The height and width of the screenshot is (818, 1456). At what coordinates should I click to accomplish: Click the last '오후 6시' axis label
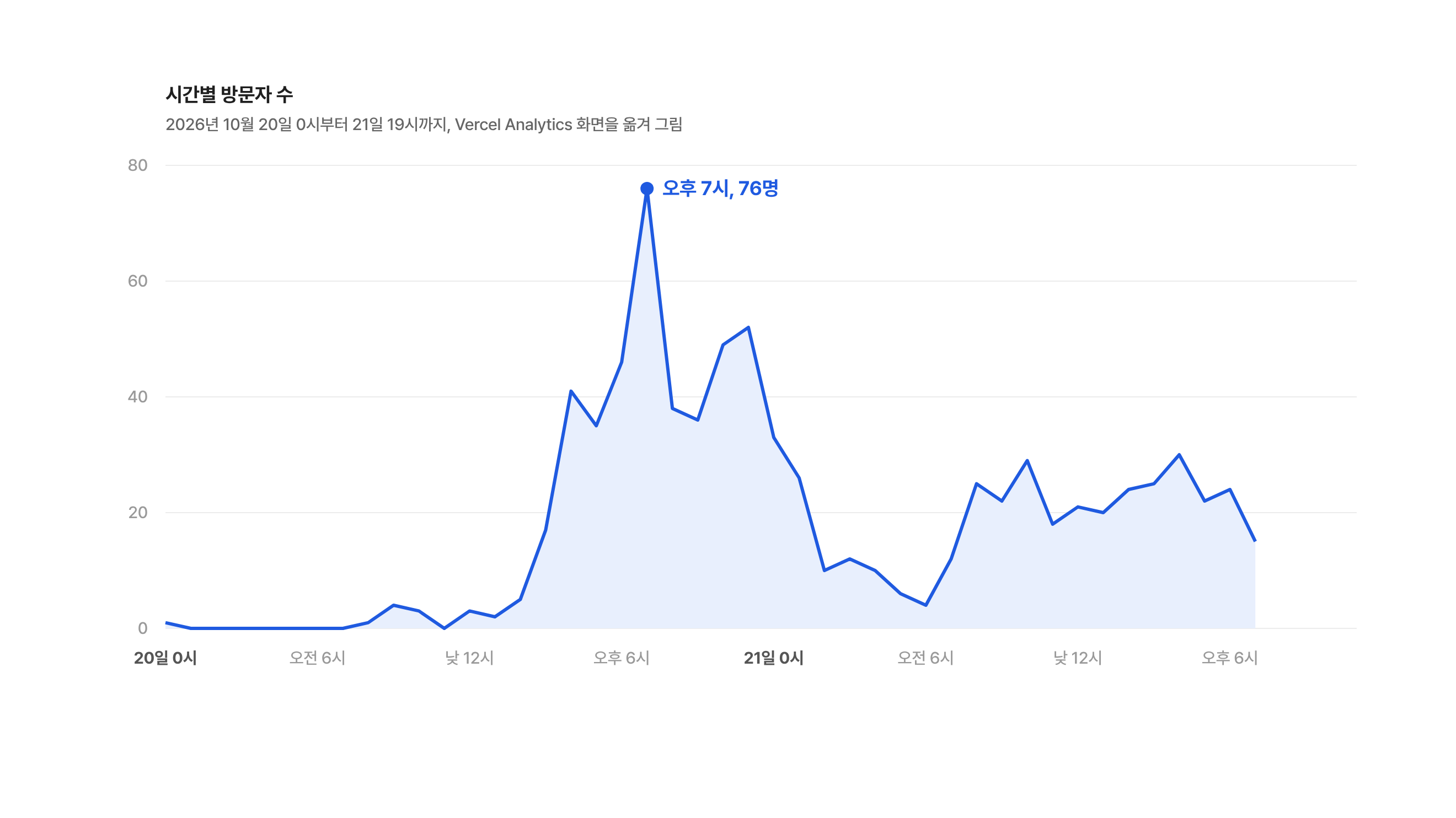1229,658
